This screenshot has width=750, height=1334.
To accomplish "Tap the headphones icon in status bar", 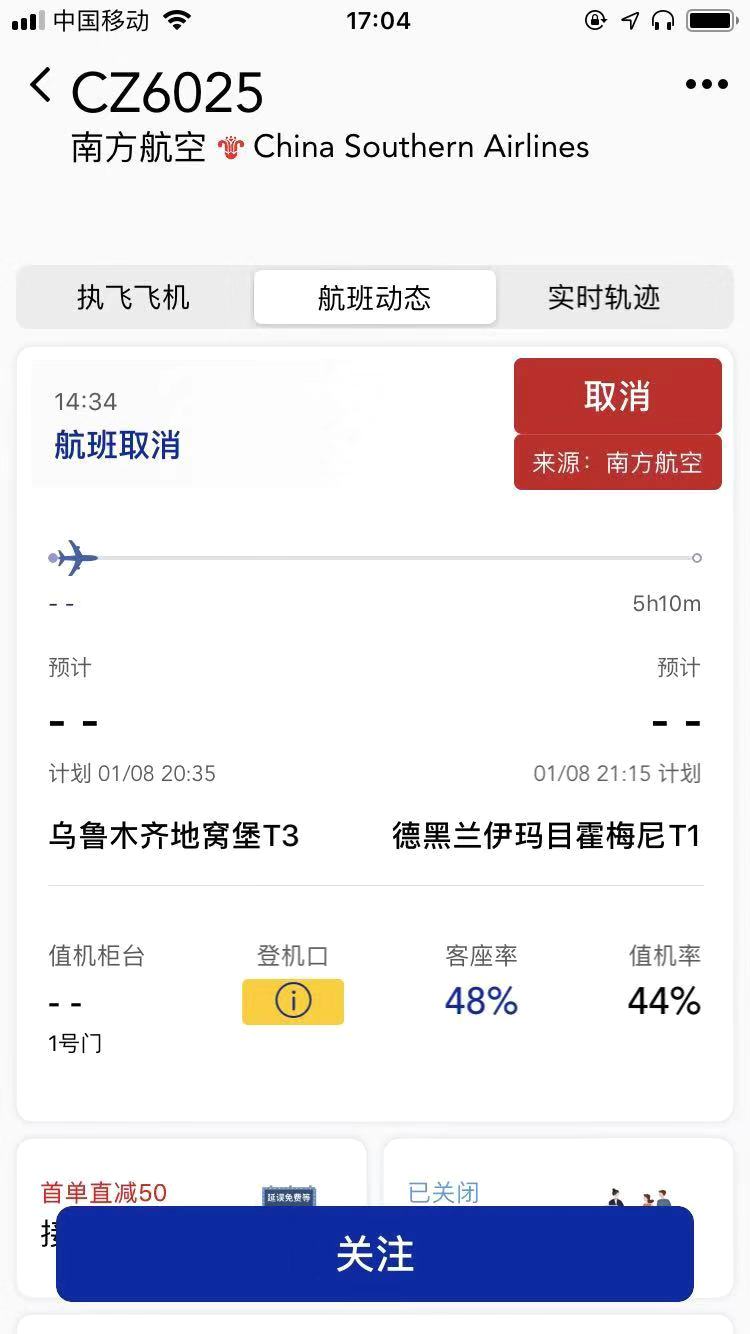I will tap(662, 20).
